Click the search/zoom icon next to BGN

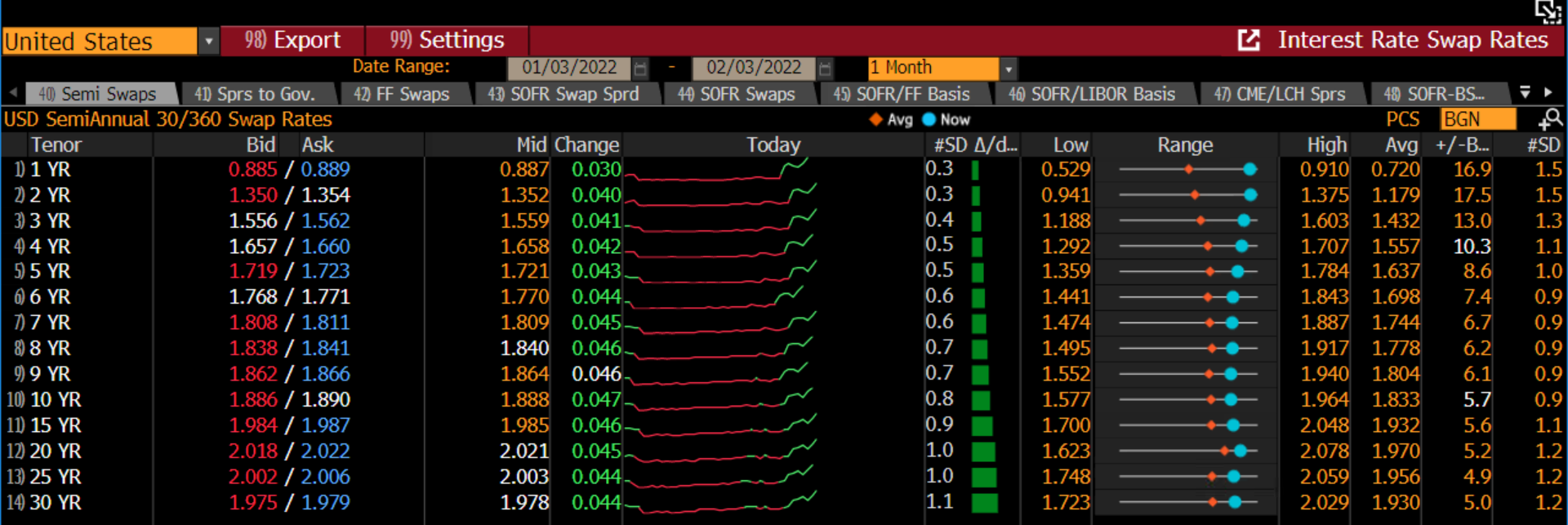coord(1549,120)
